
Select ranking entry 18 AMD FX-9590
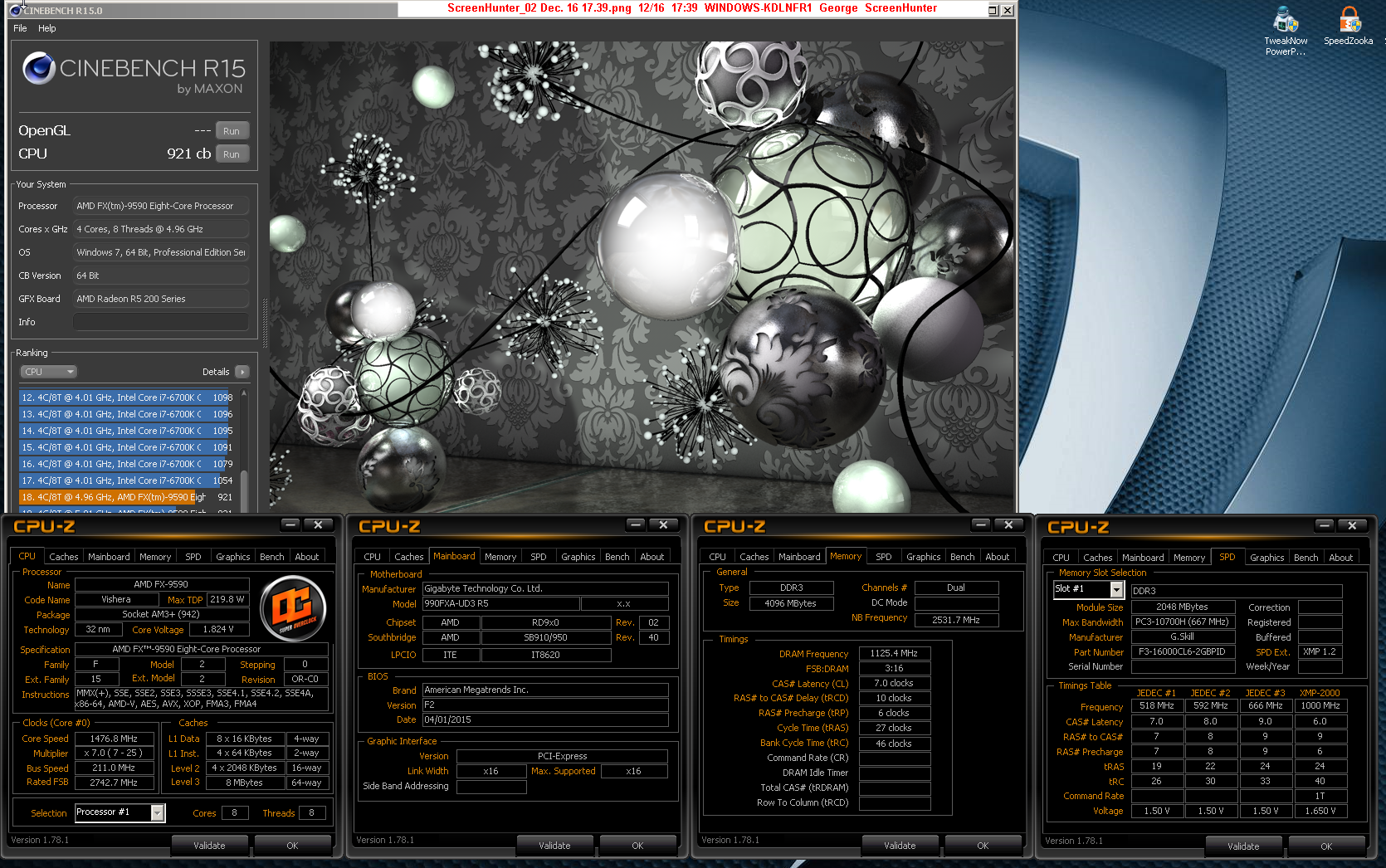pos(127,497)
